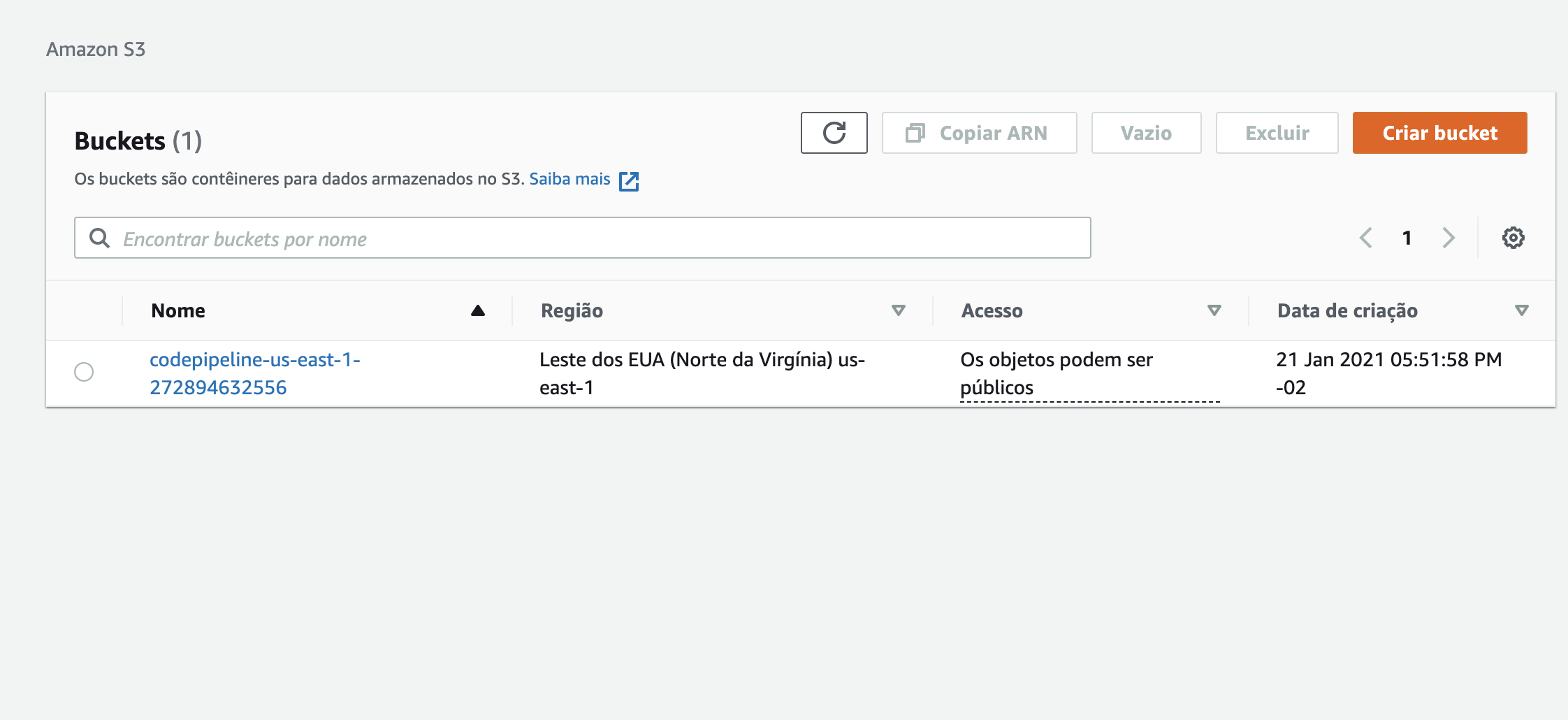Go to previous page of buckets
Viewport: 1568px width, 720px height.
tap(1365, 238)
